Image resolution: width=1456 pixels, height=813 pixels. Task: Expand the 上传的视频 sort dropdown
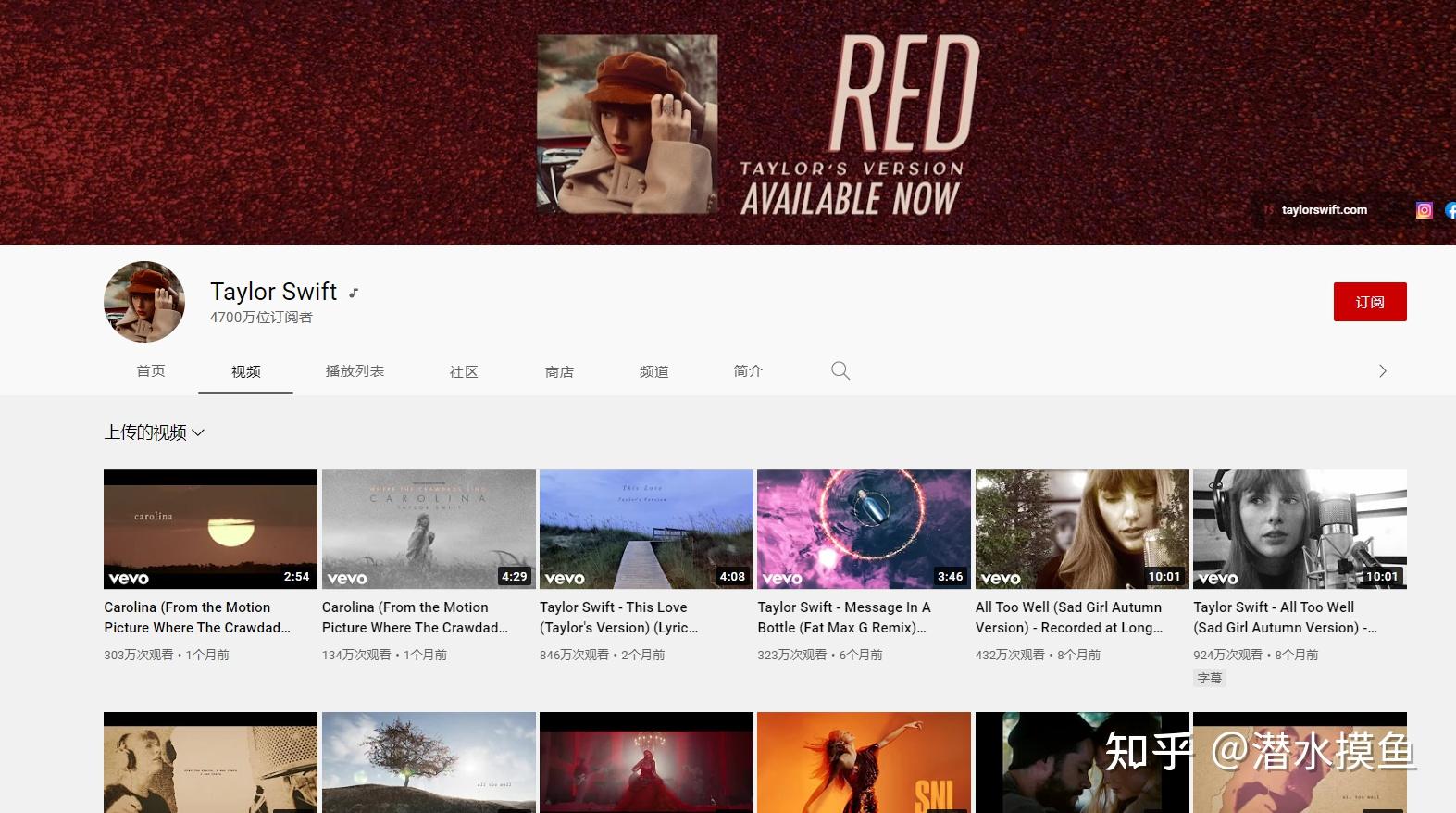tap(154, 432)
